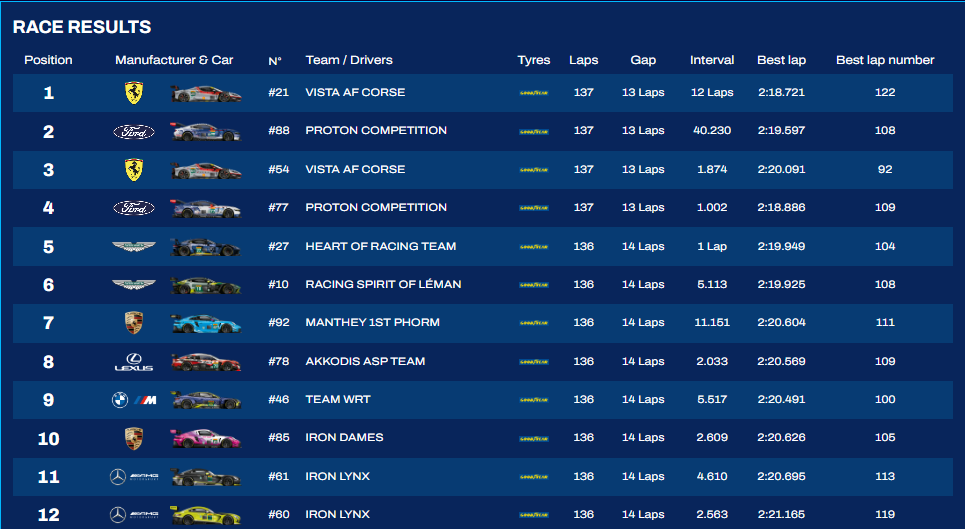Click Goodyear tyre logo in #46 row
Image resolution: width=965 pixels, height=529 pixels.
[x=534, y=400]
